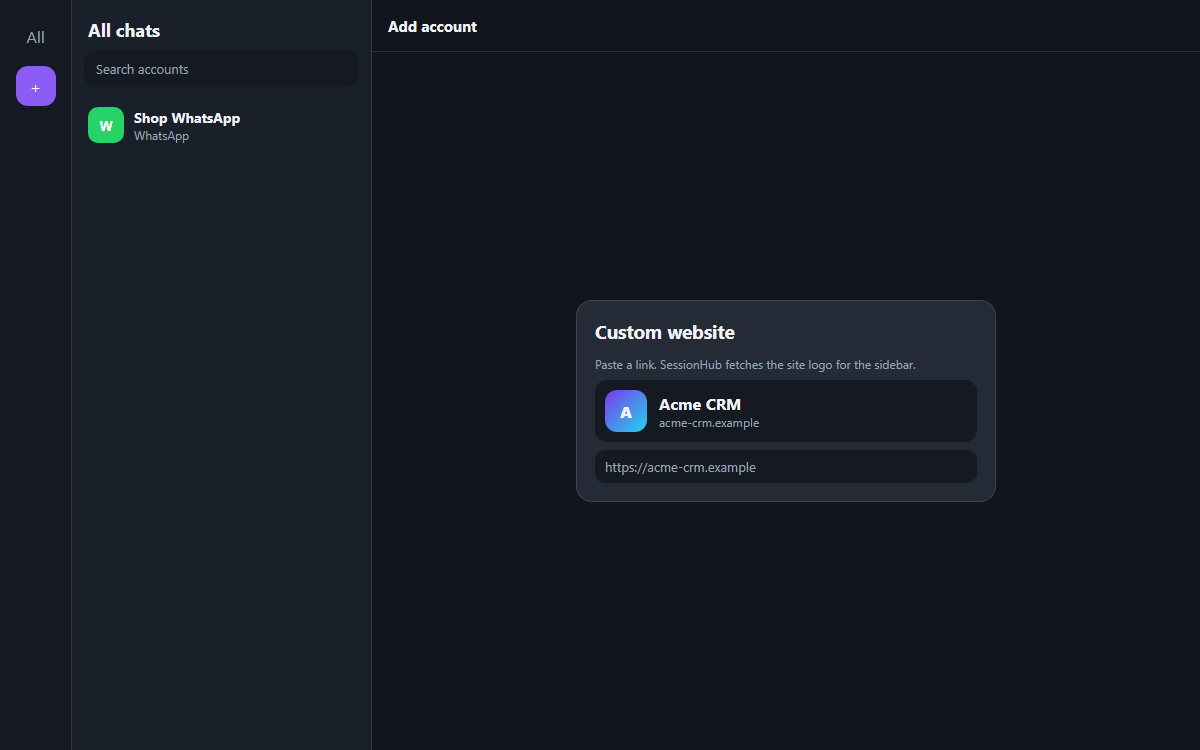Click the Custom website heading

665,332
